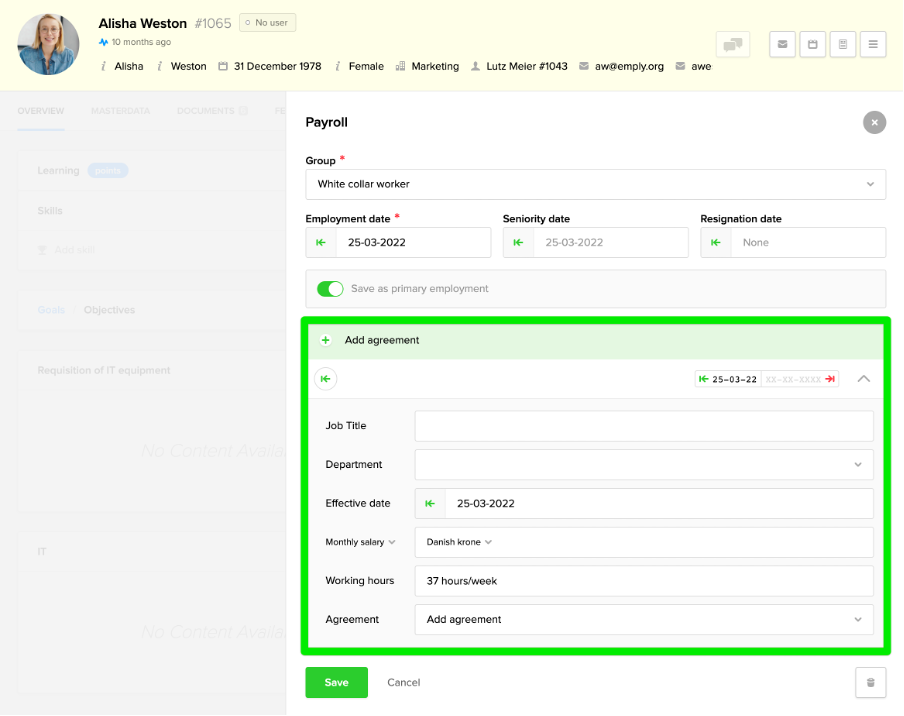Open the document notes icon button
The height and width of the screenshot is (716, 904).
coord(842,45)
